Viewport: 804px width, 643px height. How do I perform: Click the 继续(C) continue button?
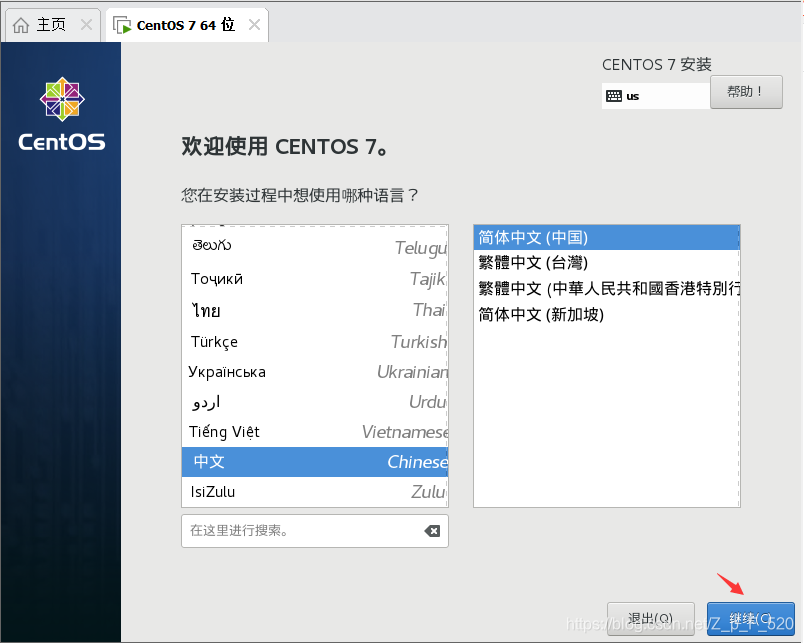tap(751, 618)
